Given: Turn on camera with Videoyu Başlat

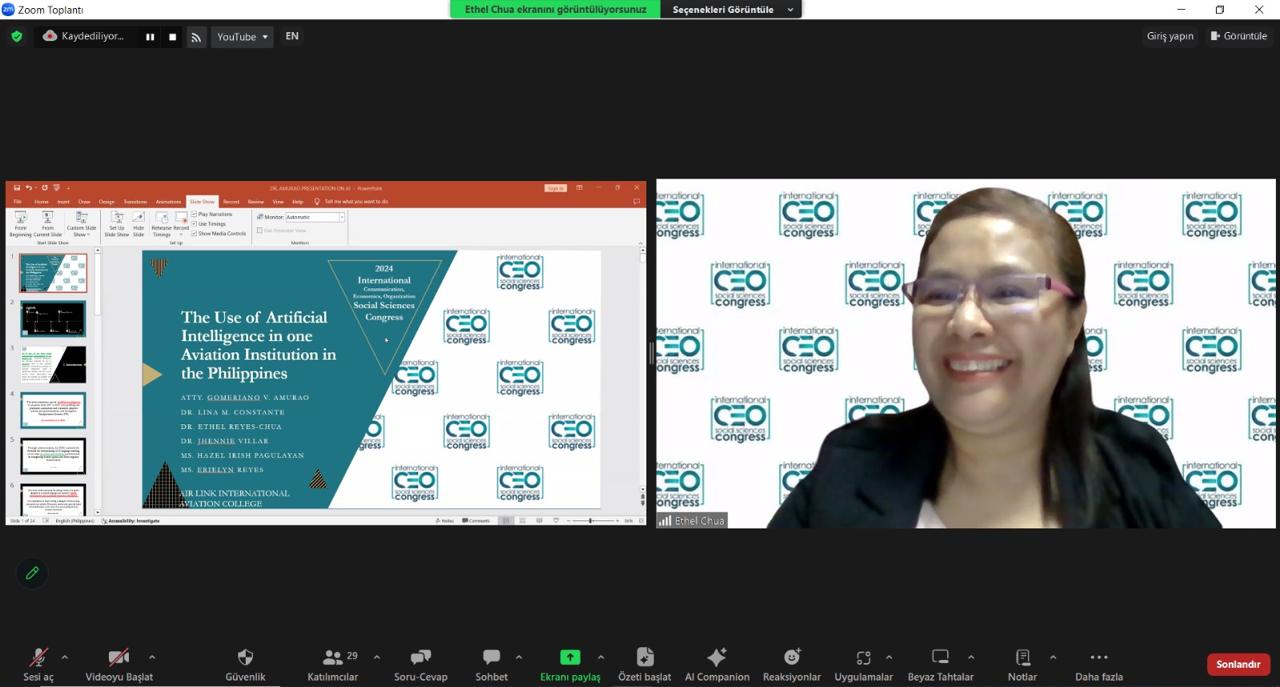Looking at the screenshot, I should 119,658.
